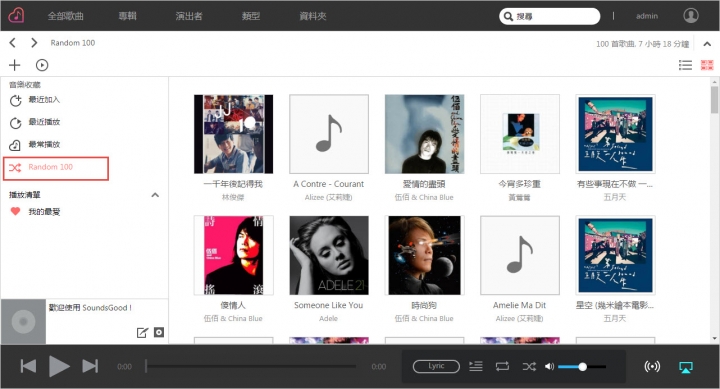
Task: Click the Amelie Ma Dit title
Action: click(x=519, y=305)
